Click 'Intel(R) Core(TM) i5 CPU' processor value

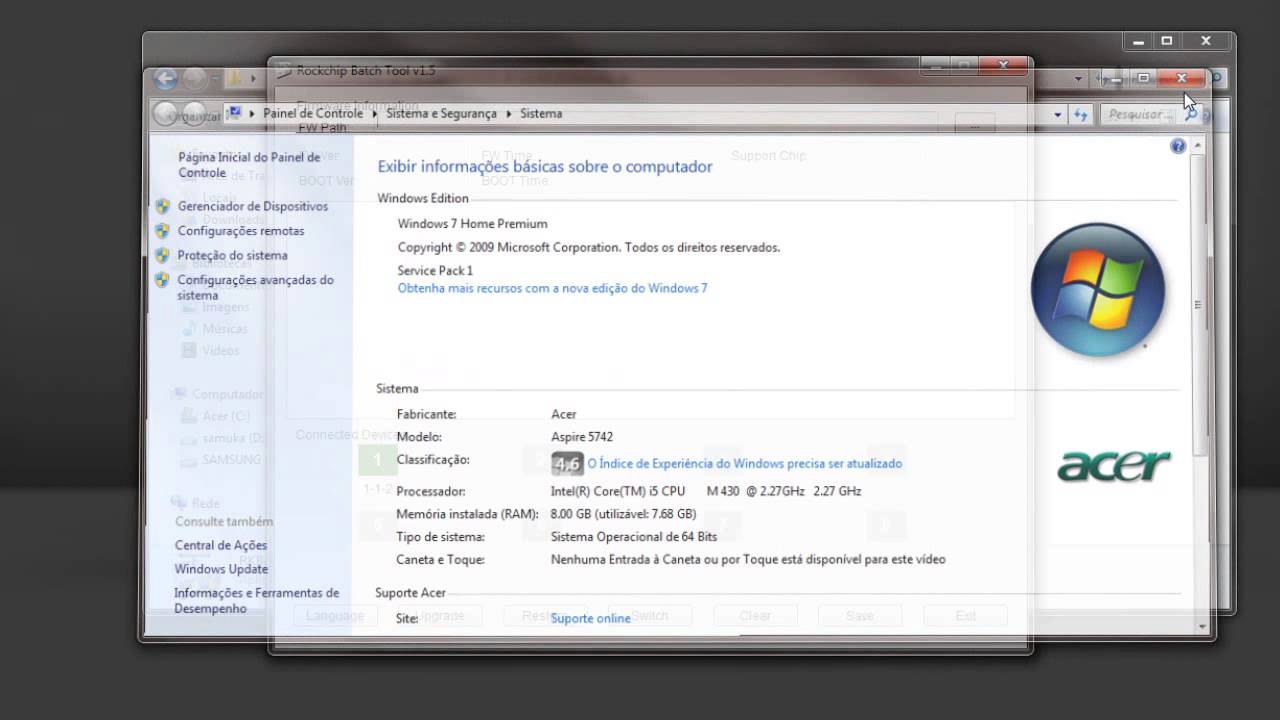(x=618, y=491)
